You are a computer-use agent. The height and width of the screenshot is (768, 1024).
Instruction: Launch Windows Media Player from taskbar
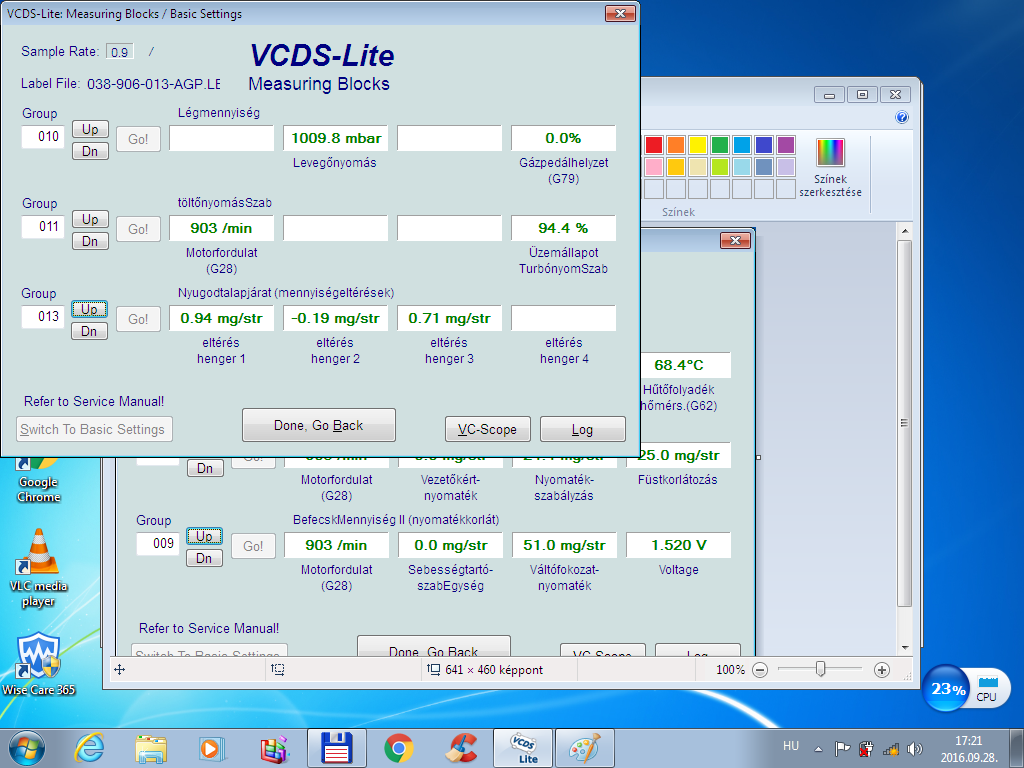pyautogui.click(x=212, y=748)
